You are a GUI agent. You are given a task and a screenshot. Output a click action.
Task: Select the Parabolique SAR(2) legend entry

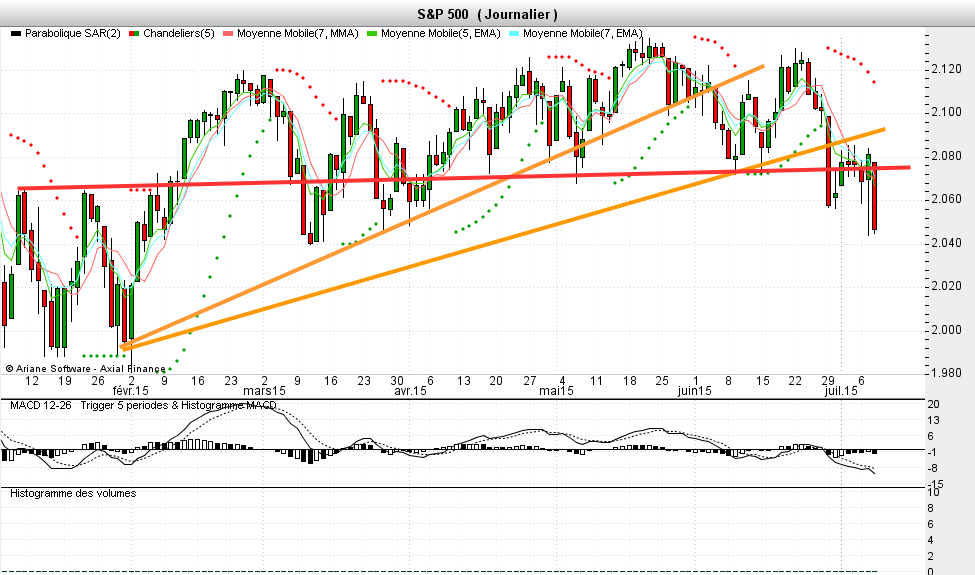(x=66, y=34)
